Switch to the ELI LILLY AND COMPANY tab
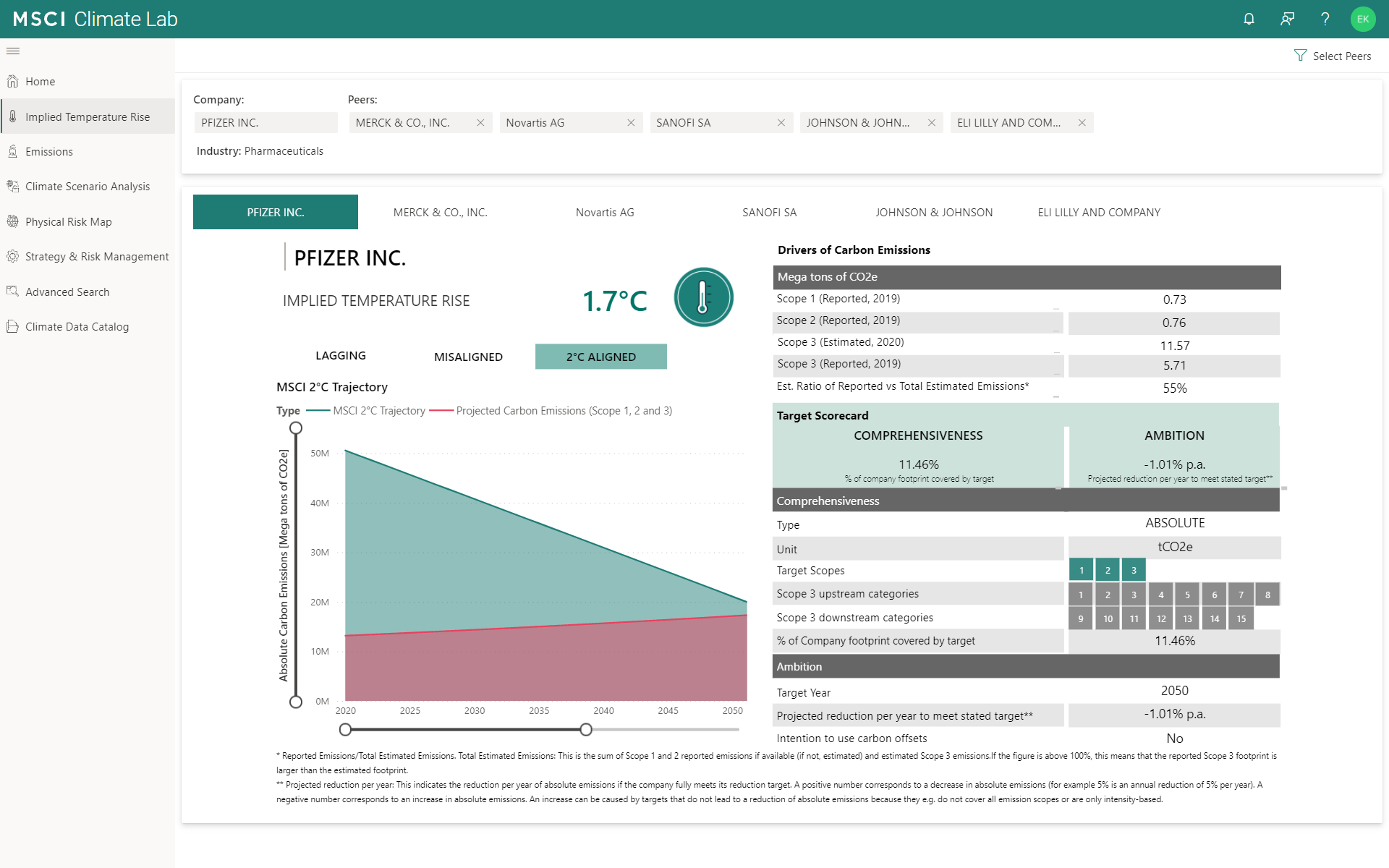This screenshot has width=1389, height=868. (1099, 212)
